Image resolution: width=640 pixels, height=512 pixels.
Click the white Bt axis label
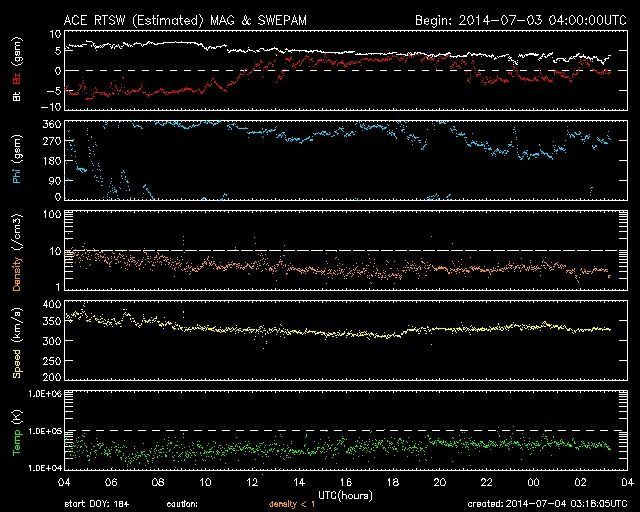click(16, 97)
